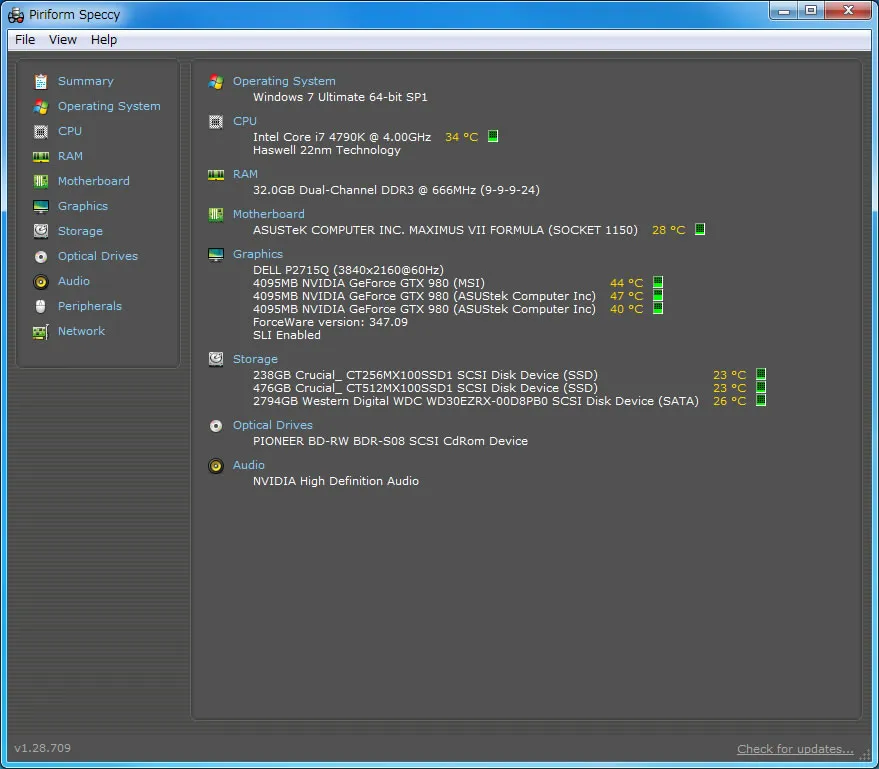Click the Graphics heading link in summary

pyautogui.click(x=258, y=254)
